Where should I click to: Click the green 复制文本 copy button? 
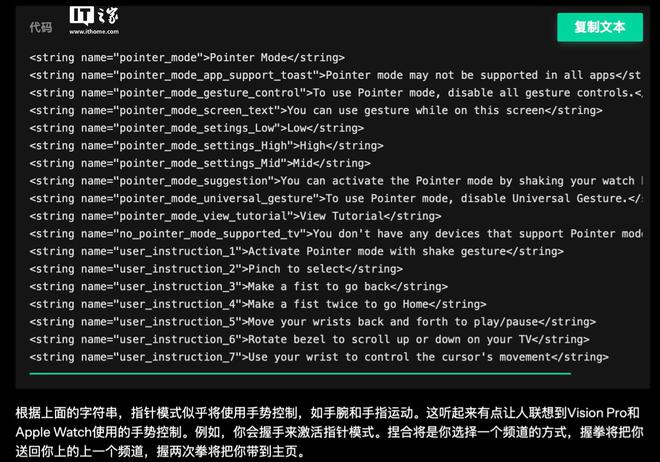pos(600,27)
